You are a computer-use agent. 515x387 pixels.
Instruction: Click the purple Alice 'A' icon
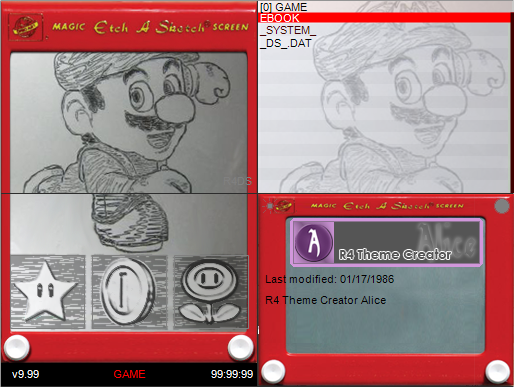(313, 242)
